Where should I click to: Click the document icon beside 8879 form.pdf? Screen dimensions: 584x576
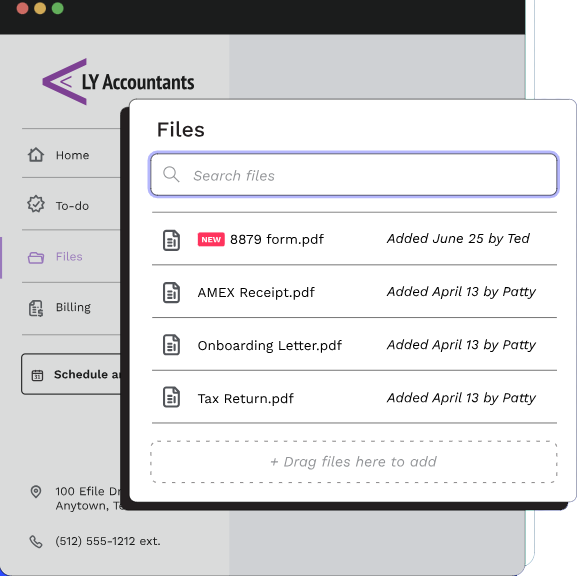(x=171, y=240)
